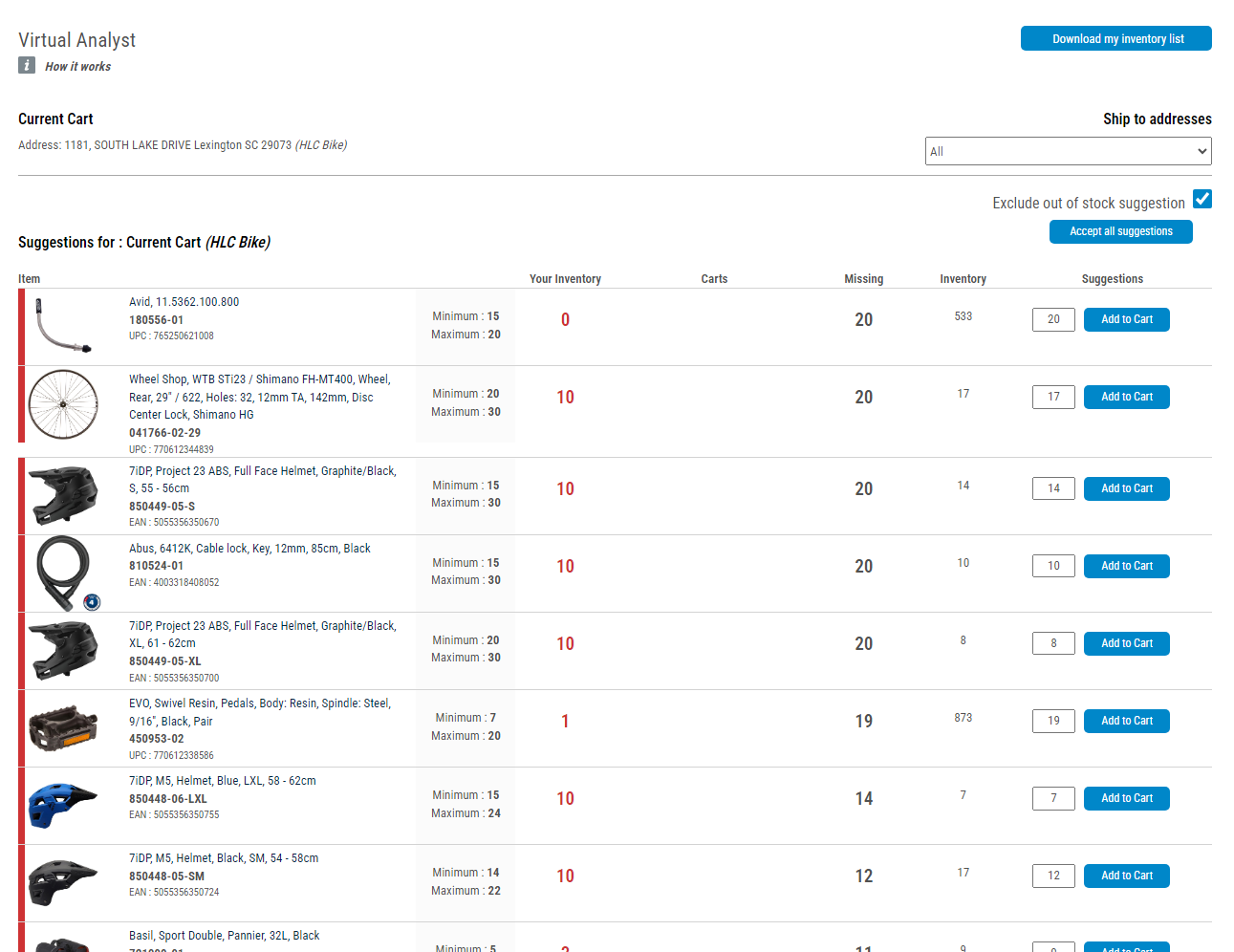Add EVO Swivel pedals to cart
Viewport: 1234px width, 952px height.
point(1126,721)
